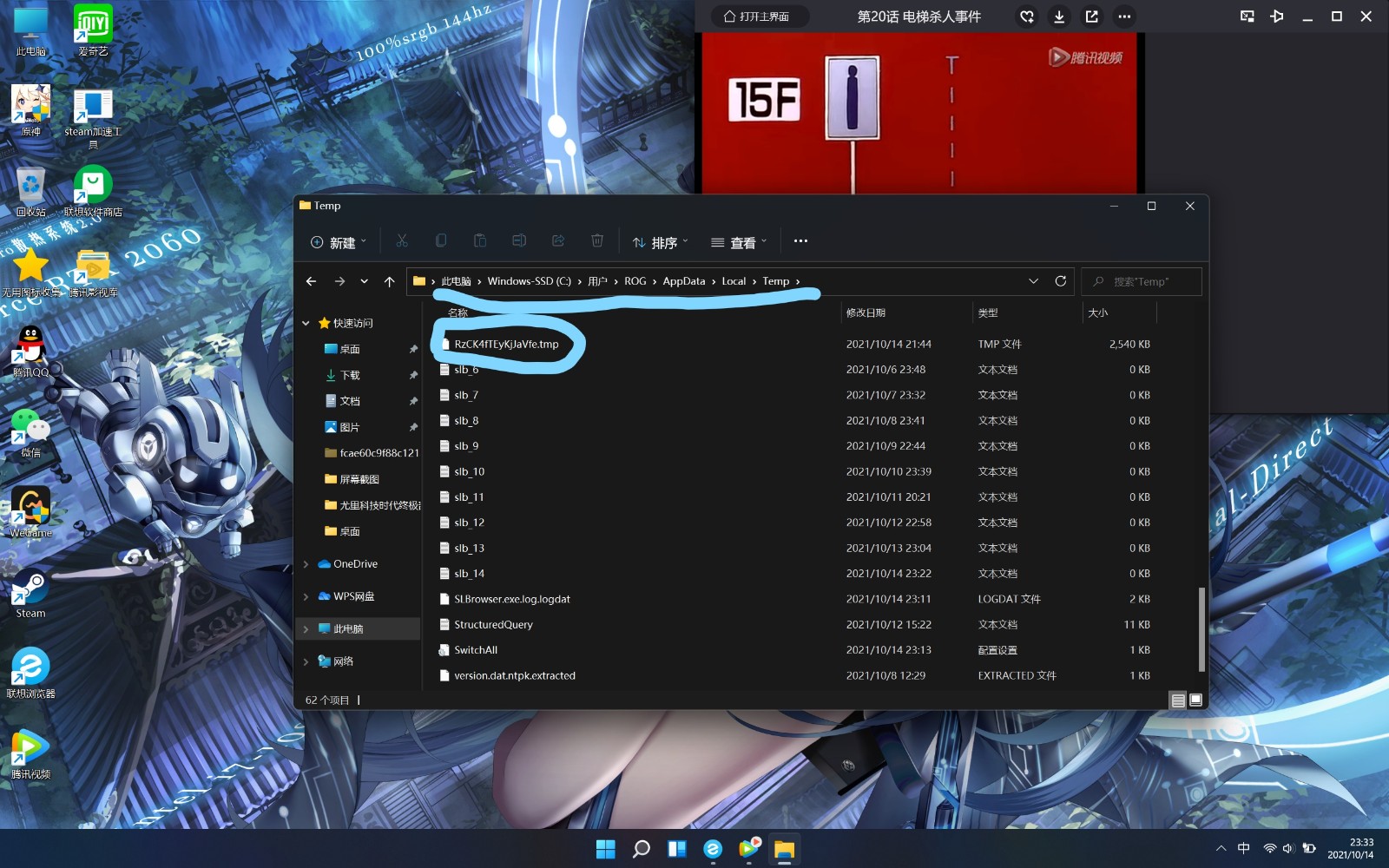
Task: Select 此电脑 in the navigation pane
Action: 359,628
